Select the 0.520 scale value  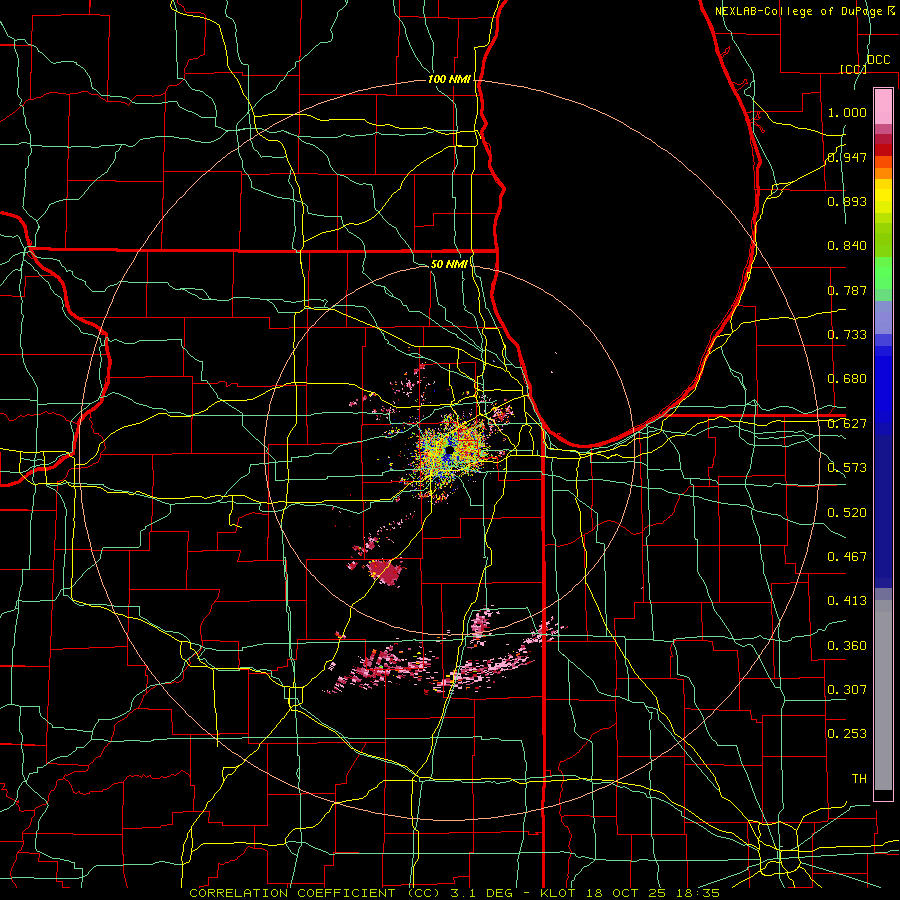(847, 513)
